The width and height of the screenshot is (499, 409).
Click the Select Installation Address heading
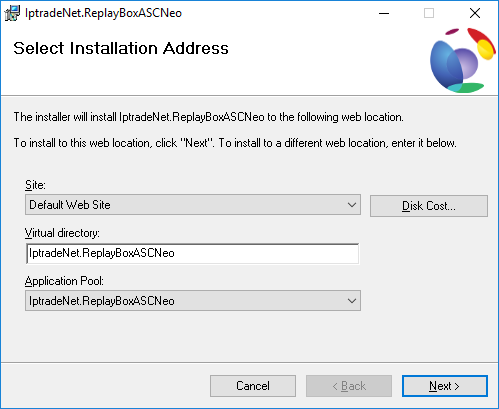pyautogui.click(x=121, y=48)
